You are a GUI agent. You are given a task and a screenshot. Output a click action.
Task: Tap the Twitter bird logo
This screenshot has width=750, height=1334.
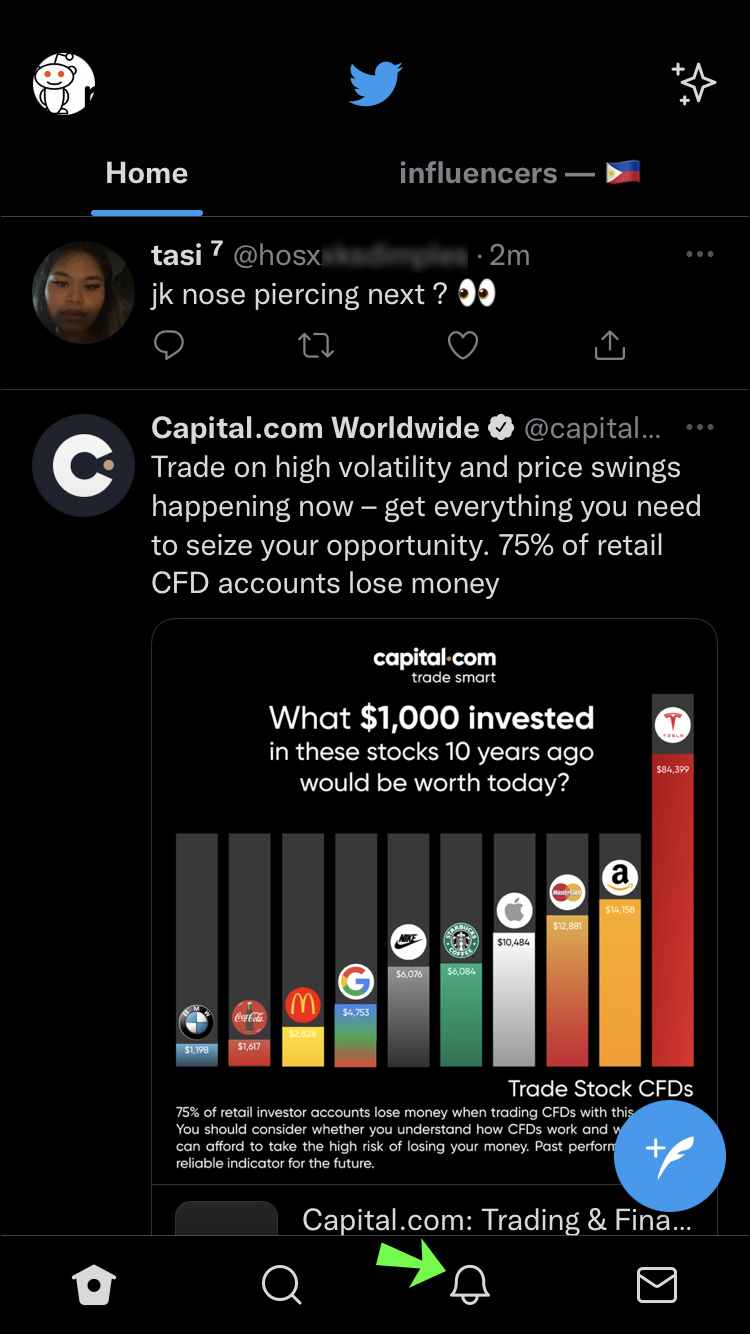375,84
